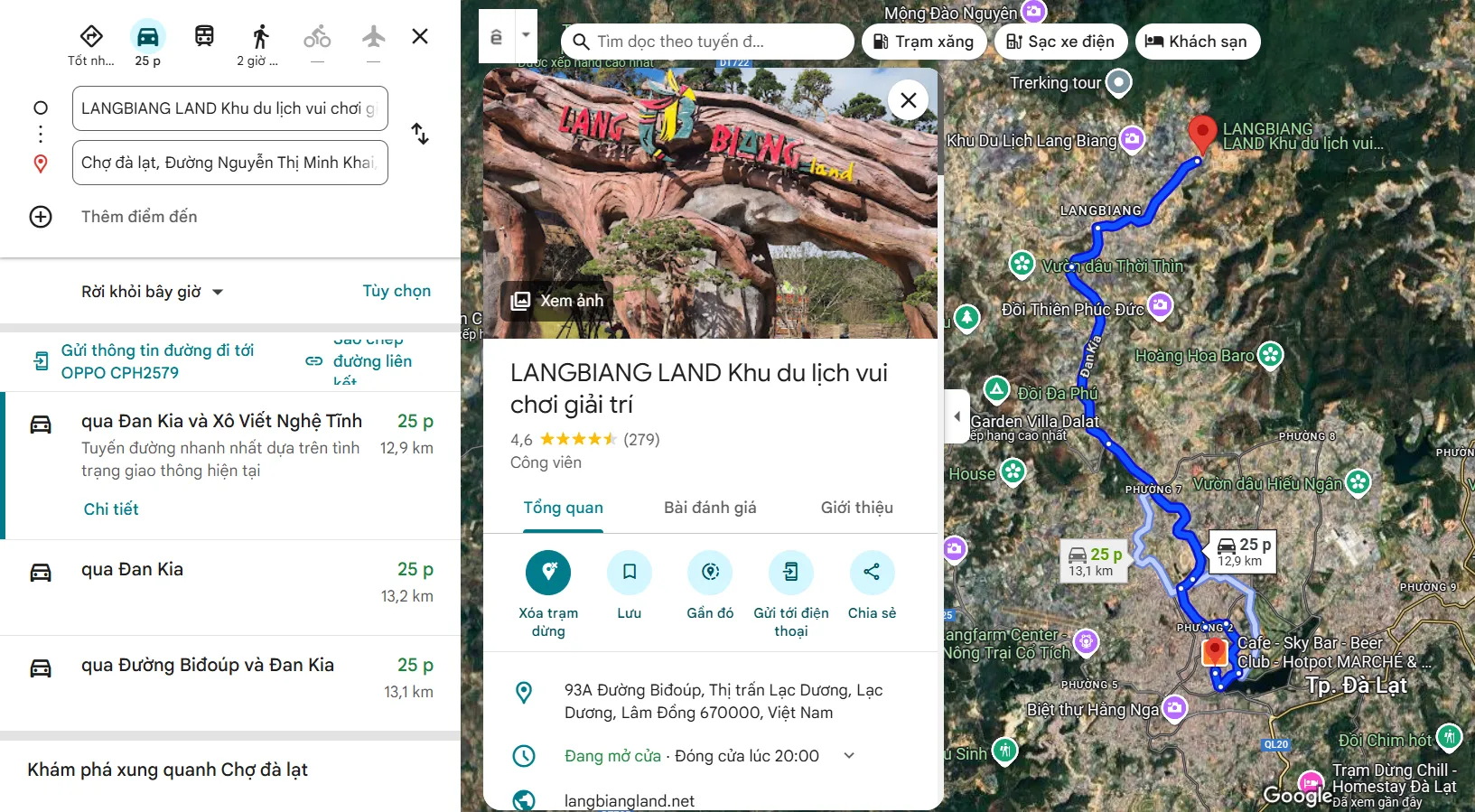Click the map layers icon button
Image resolution: width=1475 pixels, height=812 pixels.
496,36
